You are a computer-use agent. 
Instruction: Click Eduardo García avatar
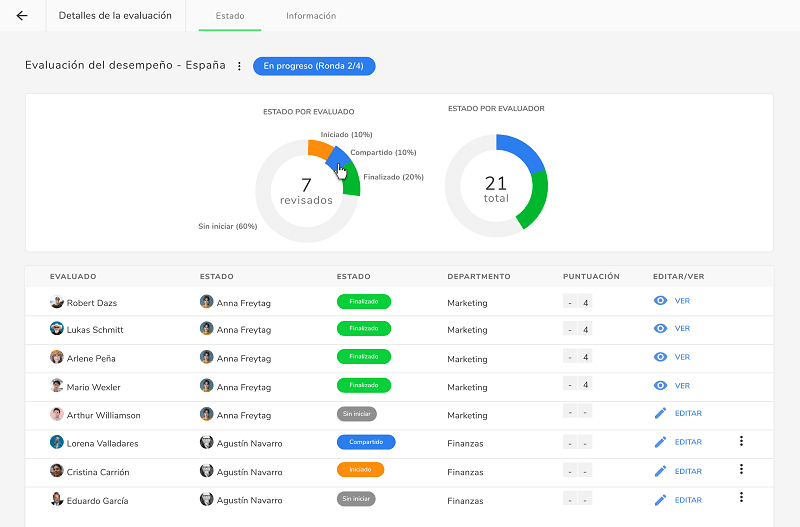tap(57, 499)
